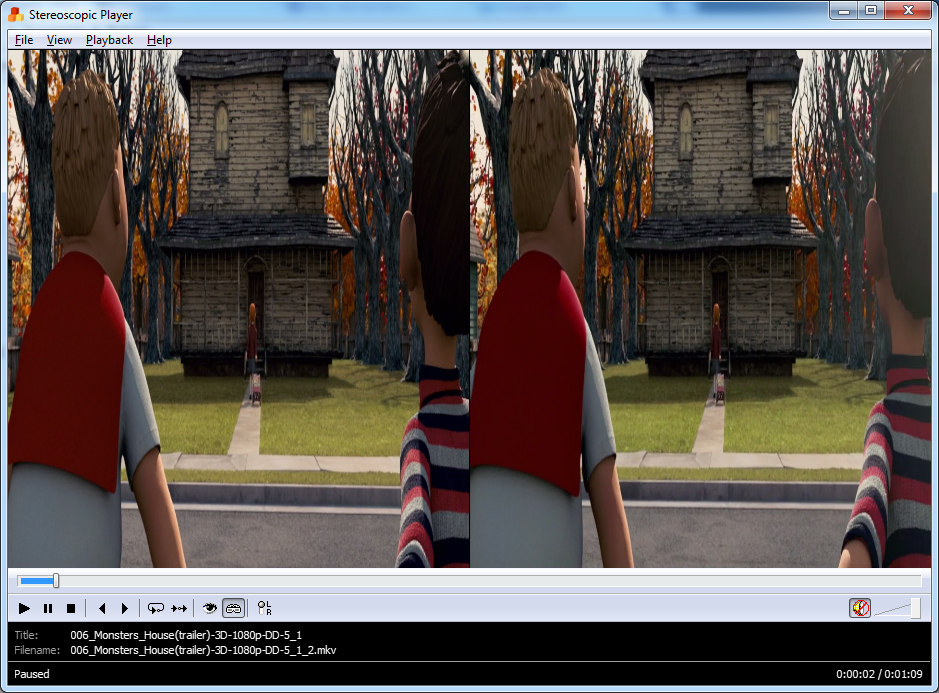Click the left-eye video frame
This screenshot has height=693, width=939.
click(238, 308)
